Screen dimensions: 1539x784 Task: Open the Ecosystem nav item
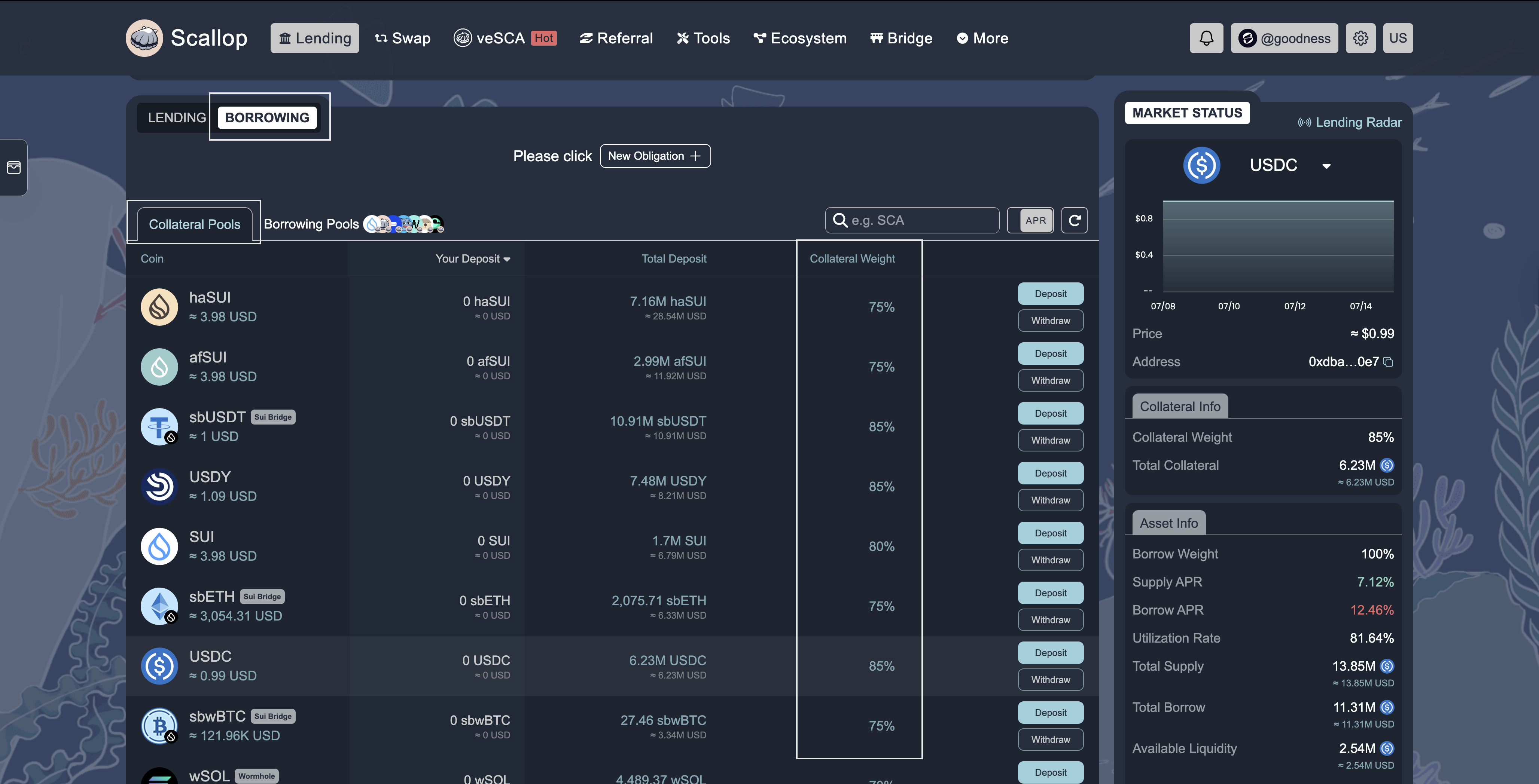800,38
